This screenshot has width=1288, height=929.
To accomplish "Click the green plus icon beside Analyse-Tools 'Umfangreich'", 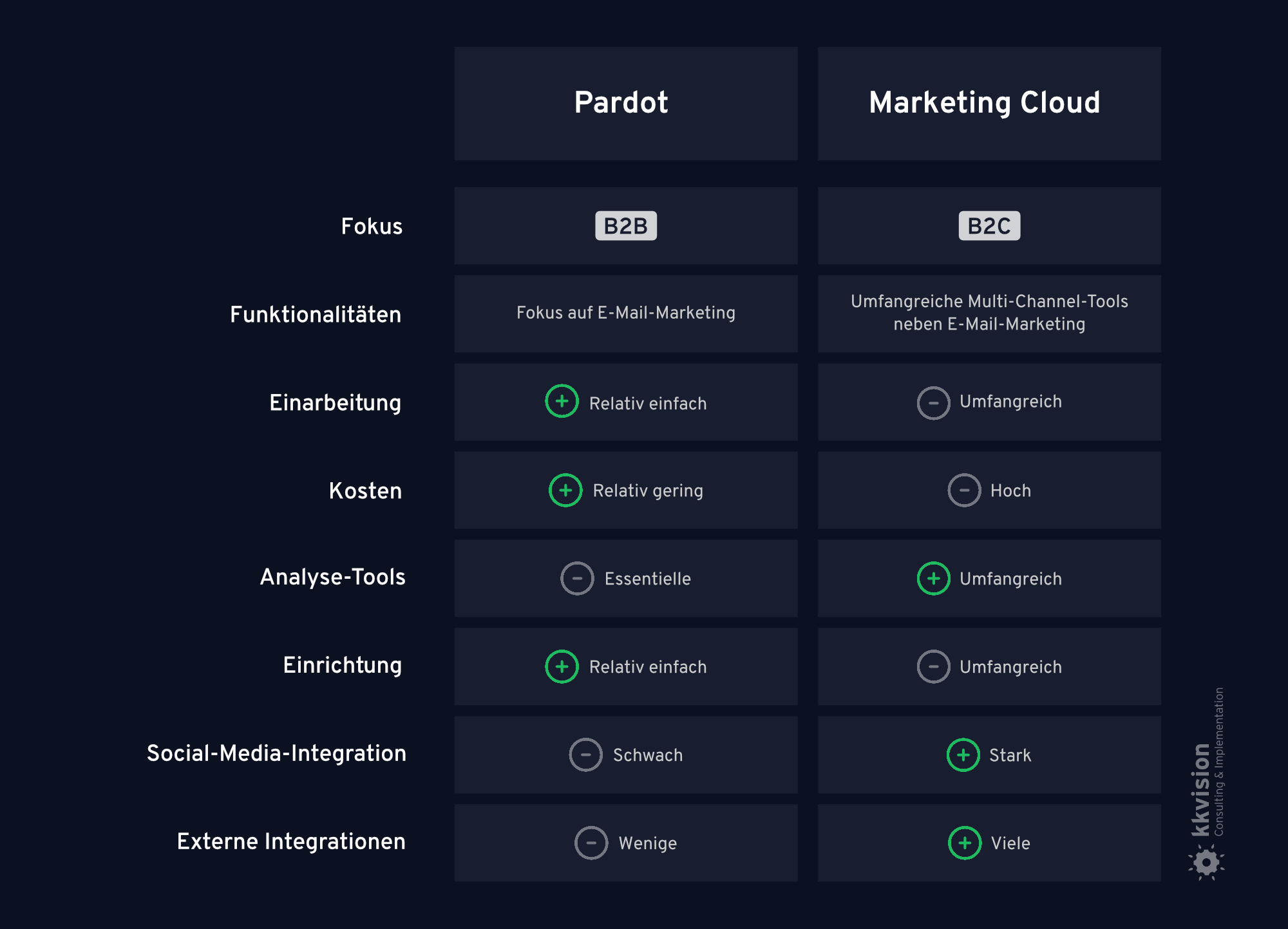I will pos(933,578).
